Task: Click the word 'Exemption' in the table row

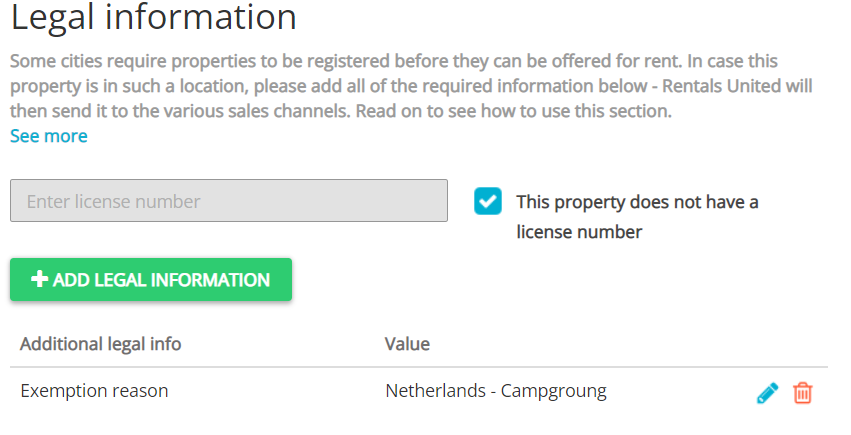Action: (62, 391)
